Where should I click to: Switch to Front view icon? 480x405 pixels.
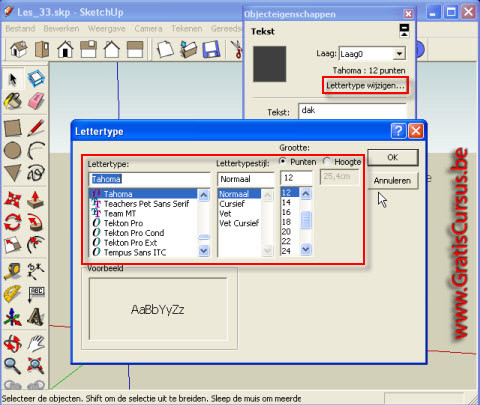point(65,49)
